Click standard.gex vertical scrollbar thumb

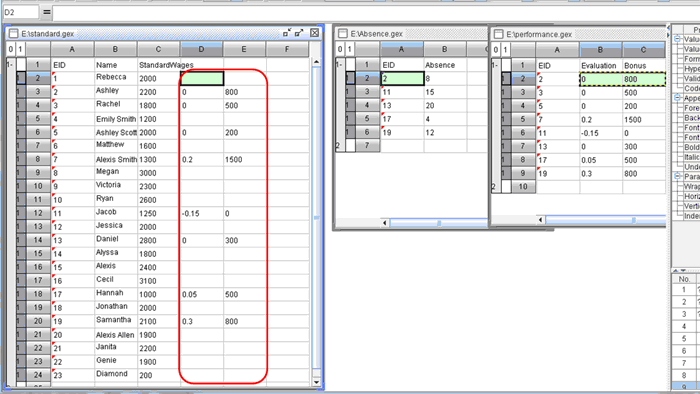pyautogui.click(x=317, y=218)
